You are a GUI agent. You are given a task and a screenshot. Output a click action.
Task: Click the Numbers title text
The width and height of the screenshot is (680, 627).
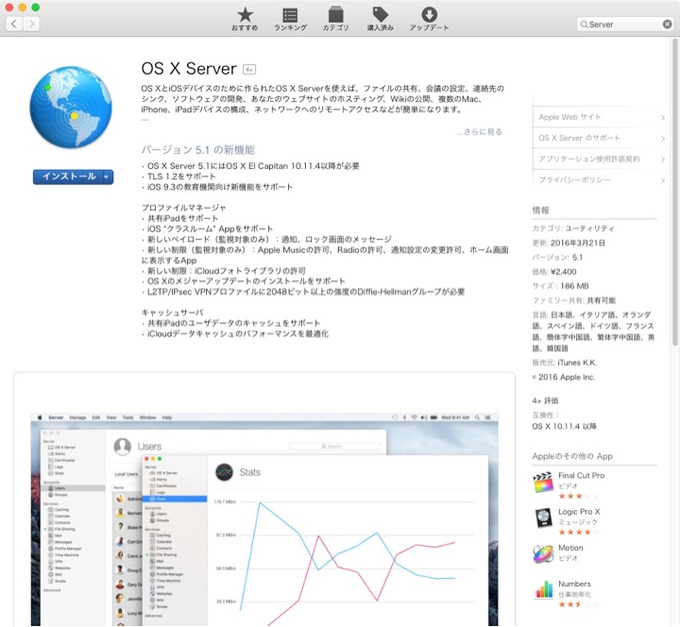tap(574, 584)
